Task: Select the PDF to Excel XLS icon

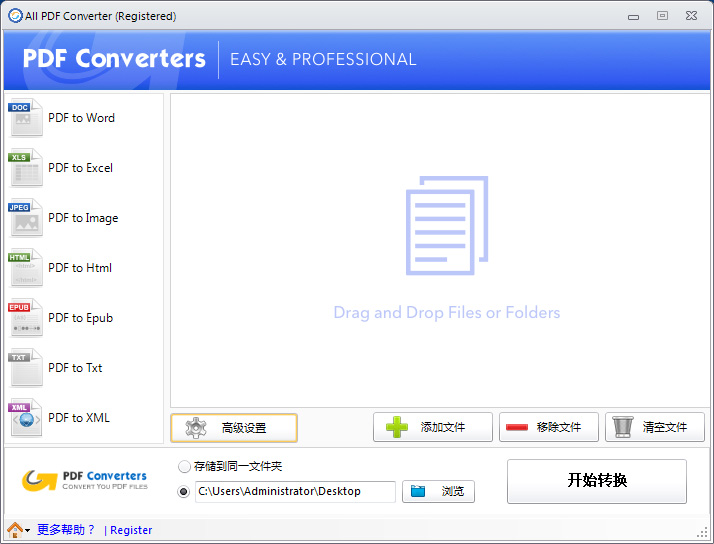Action: pos(26,168)
